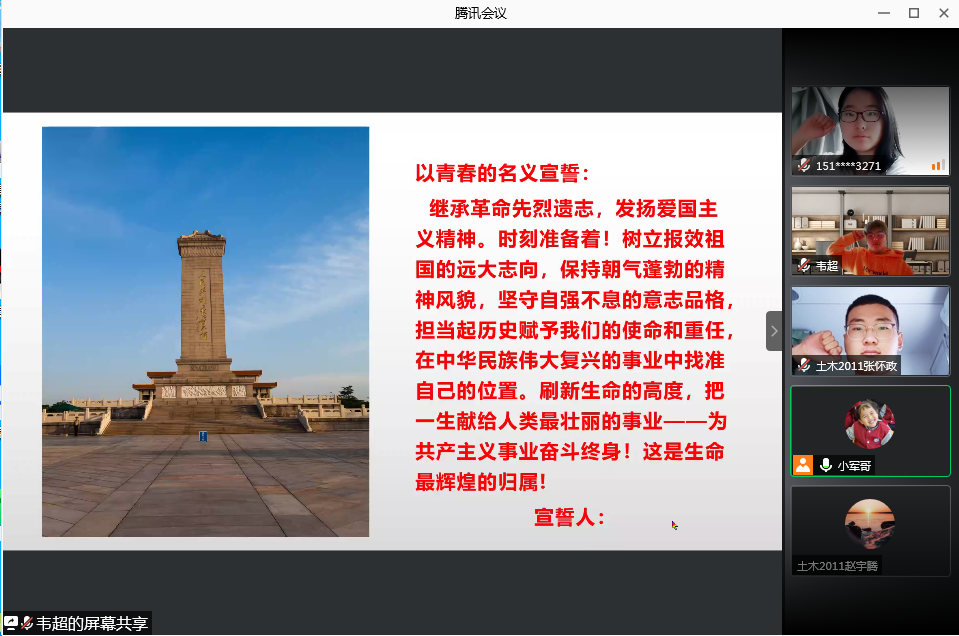Click orange host icon on 小军哥 tile
Screen dimensions: 959x636
803,465
